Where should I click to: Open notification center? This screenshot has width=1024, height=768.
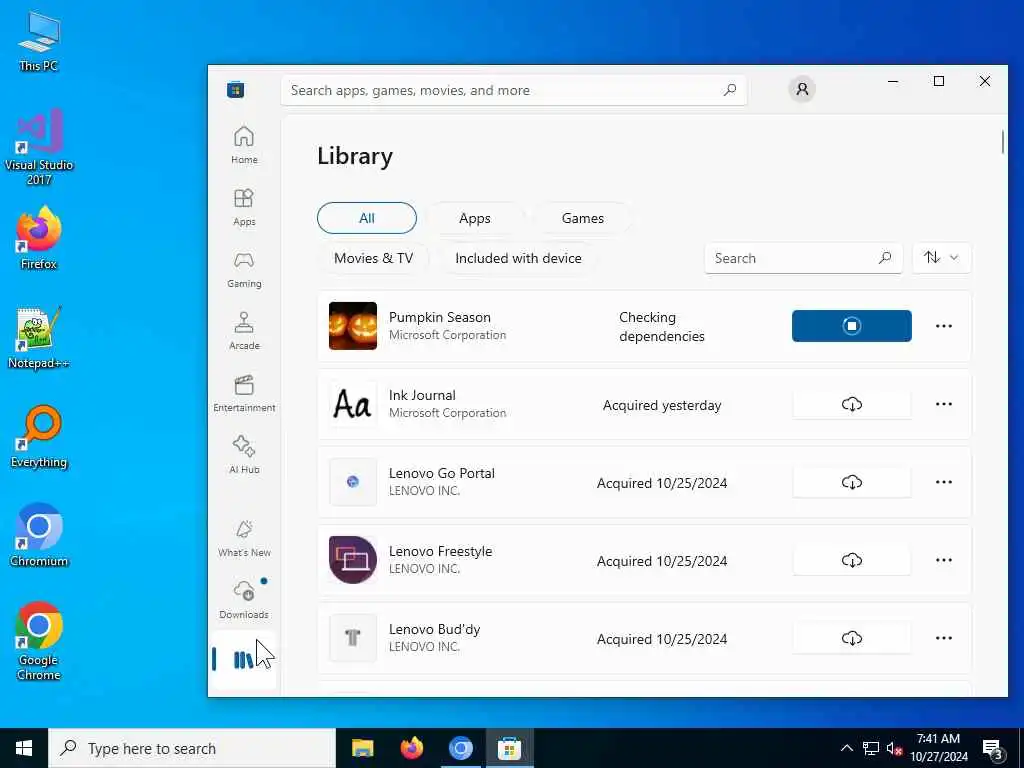tap(992, 749)
